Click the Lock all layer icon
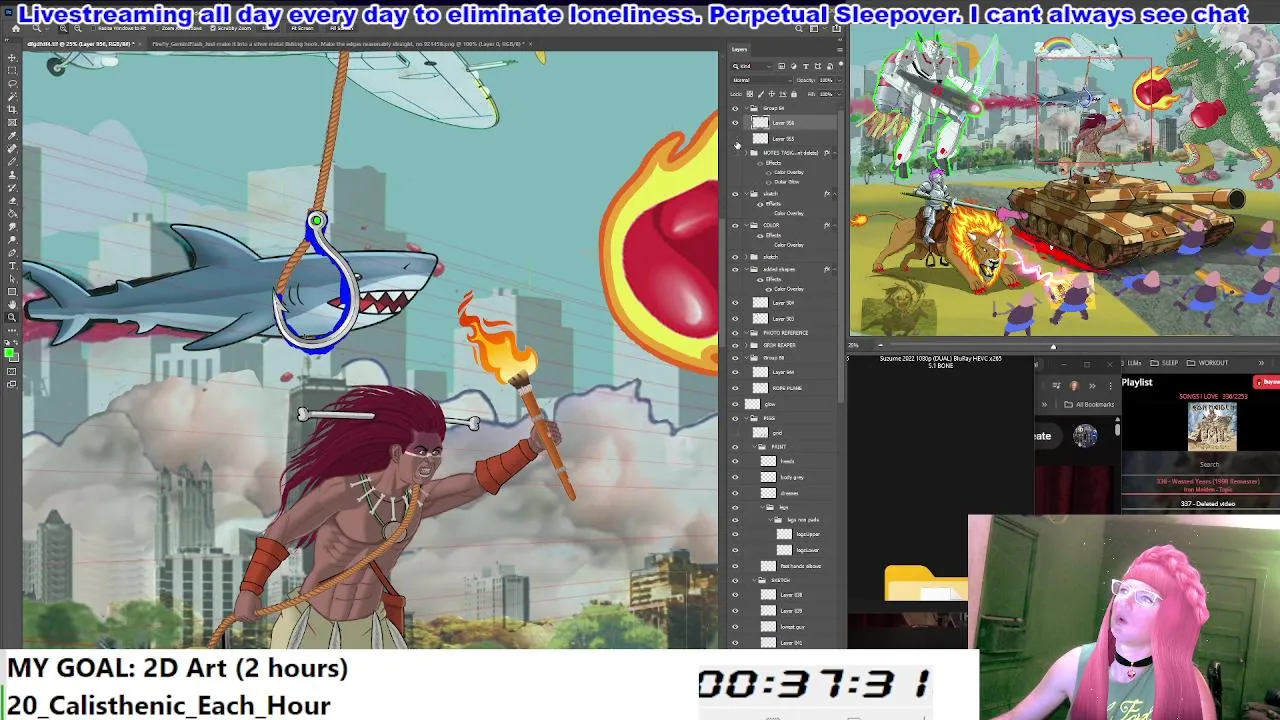The height and width of the screenshot is (720, 1280). click(794, 94)
